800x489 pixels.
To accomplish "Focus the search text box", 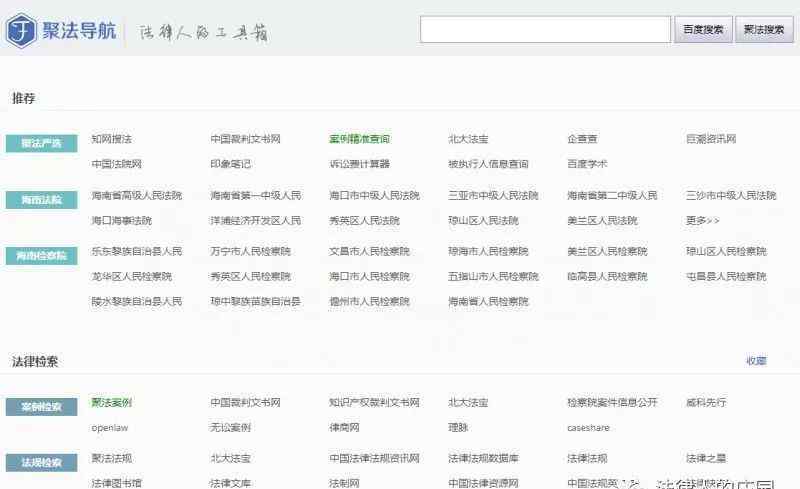I will point(545,30).
